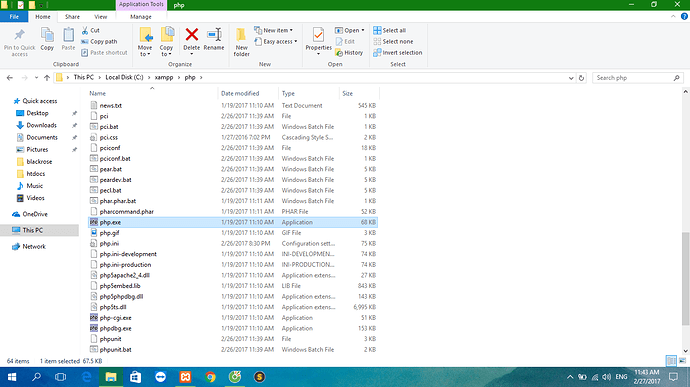Minimize the ribbon with the chevron
Screen dimensions: 690x387
(x=673, y=16)
